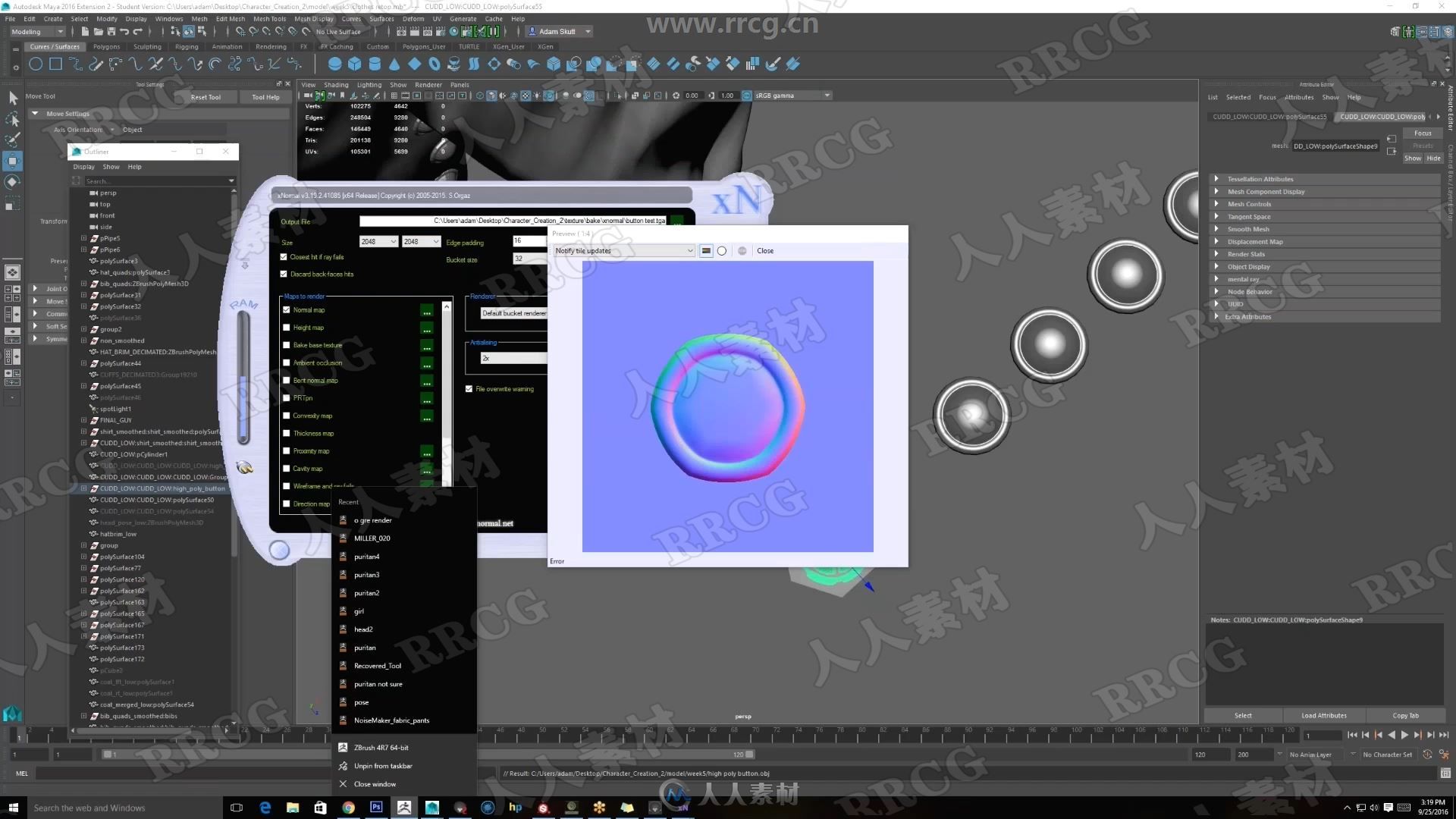Create a NURBS cone from shelf

[394, 64]
